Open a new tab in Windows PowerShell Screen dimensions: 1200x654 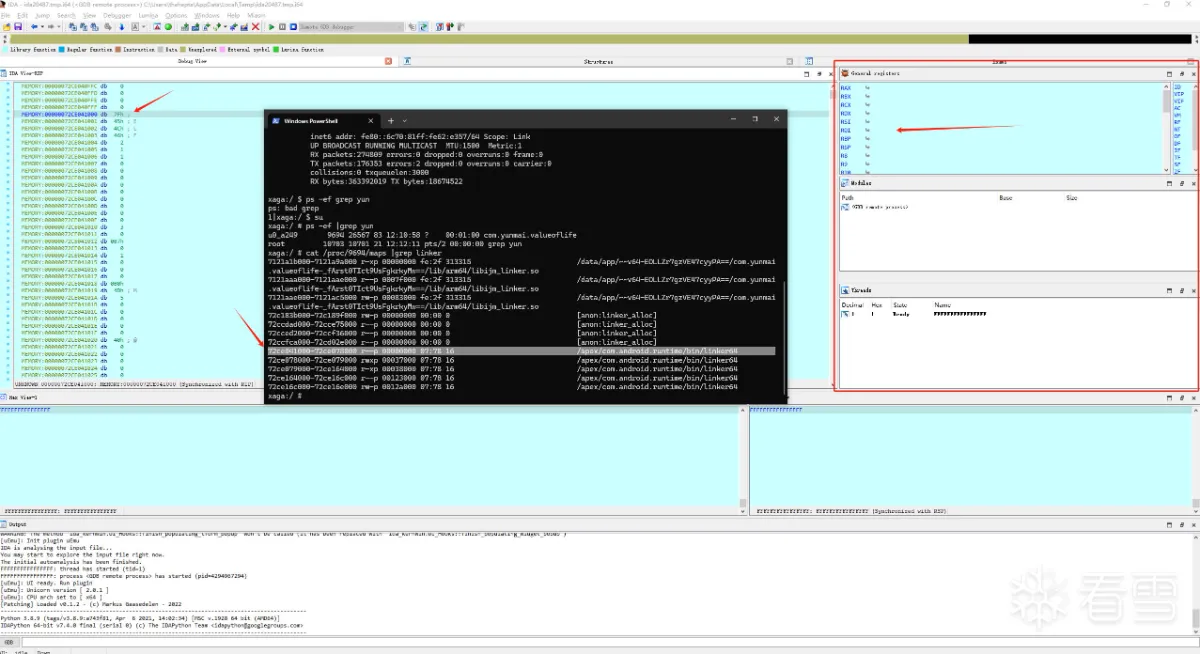[390, 121]
